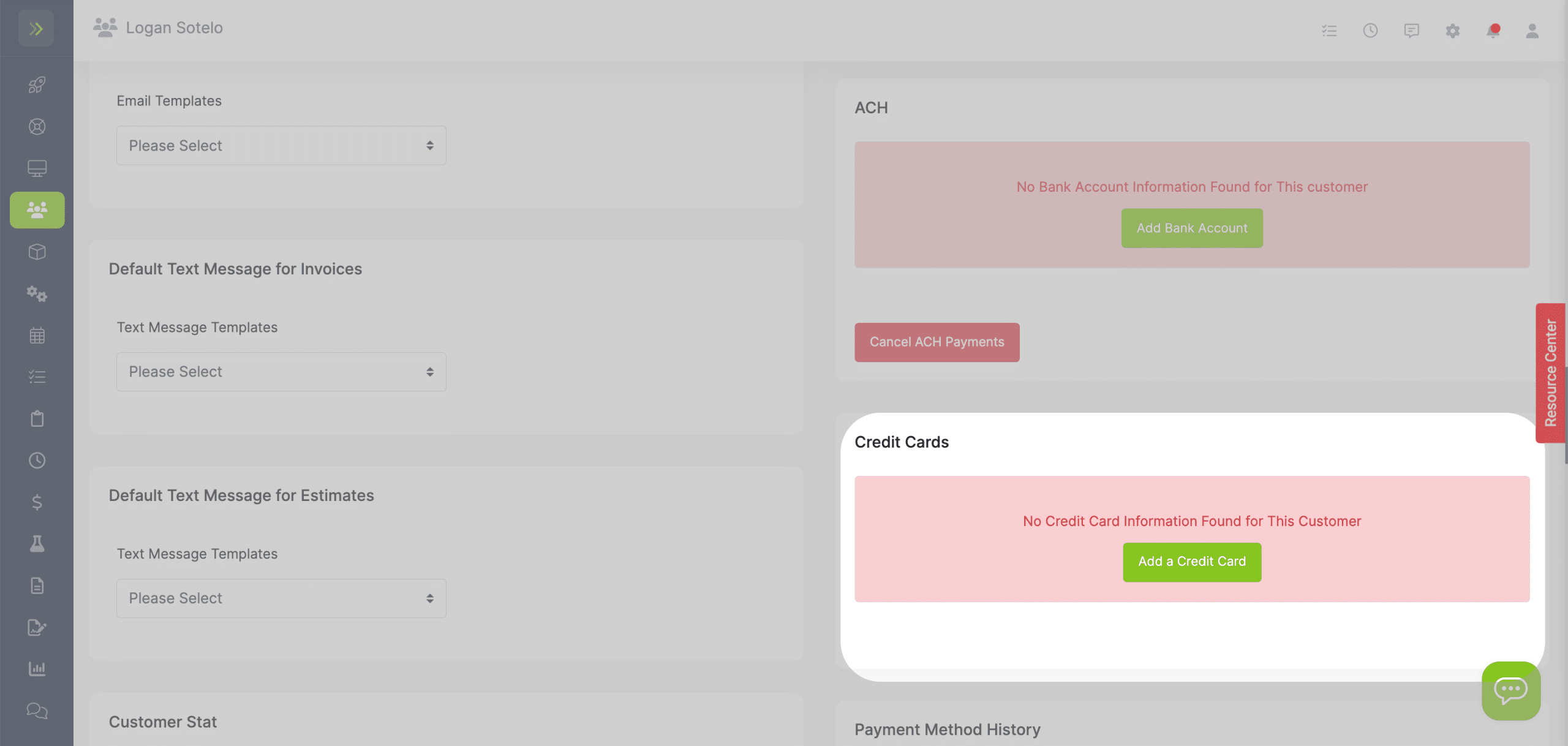Open the Email Templates dropdown

281,146
